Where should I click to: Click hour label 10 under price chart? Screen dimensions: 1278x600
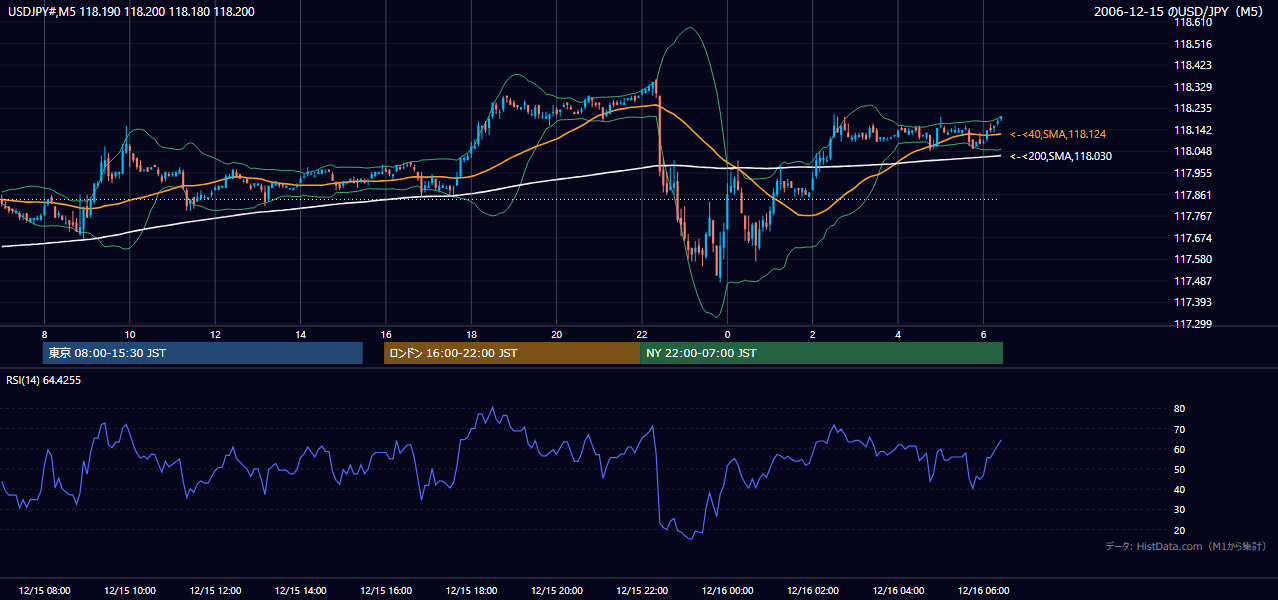tap(130, 334)
